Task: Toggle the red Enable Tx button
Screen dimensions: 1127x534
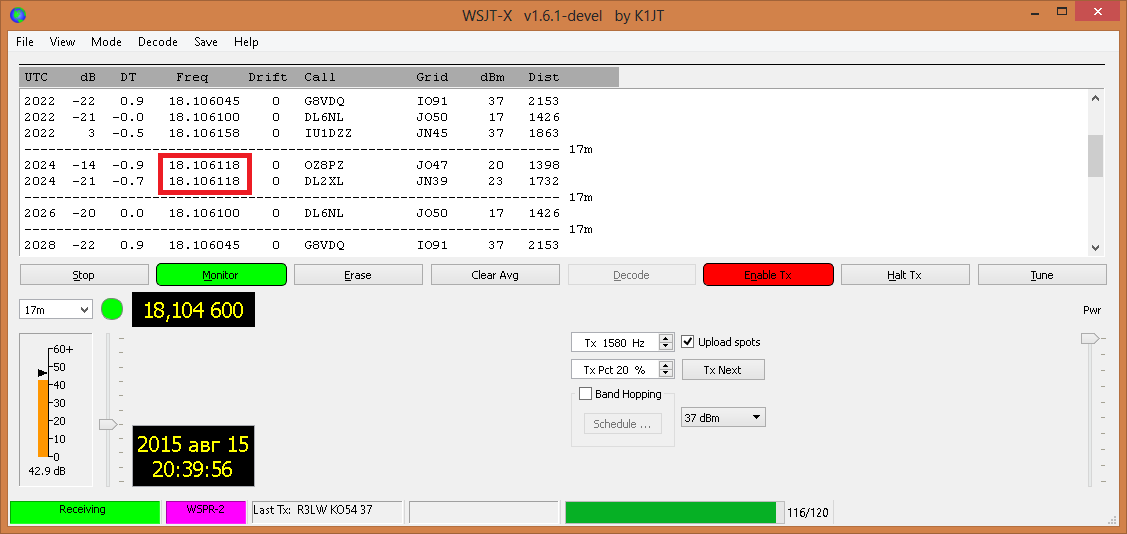Action: pos(767,275)
